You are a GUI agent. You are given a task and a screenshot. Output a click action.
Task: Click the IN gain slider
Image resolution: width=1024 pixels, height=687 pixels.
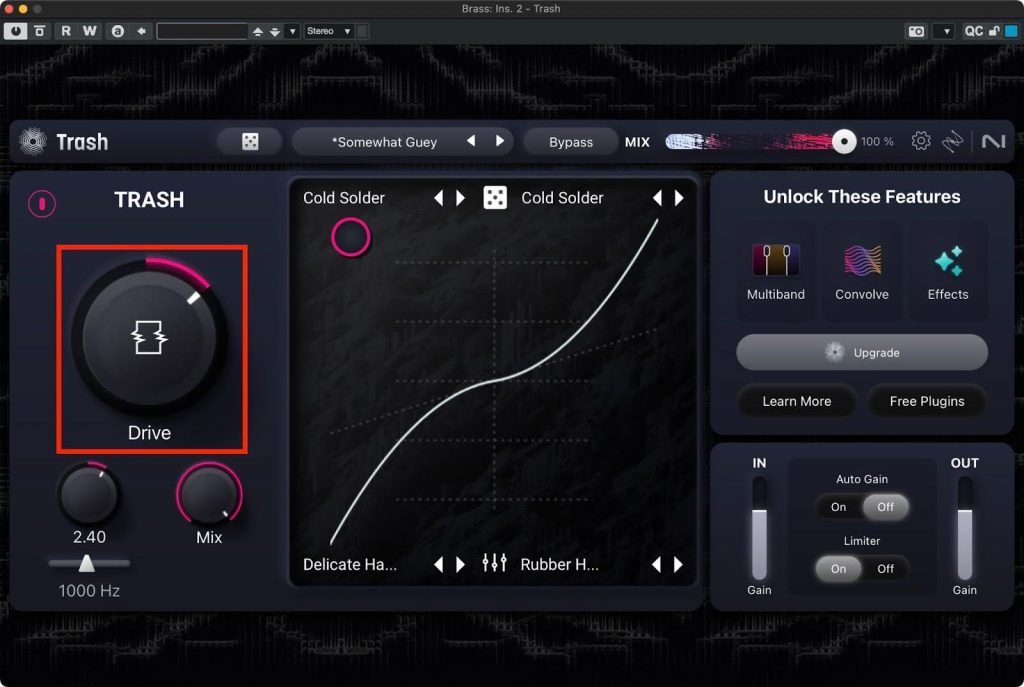click(760, 528)
